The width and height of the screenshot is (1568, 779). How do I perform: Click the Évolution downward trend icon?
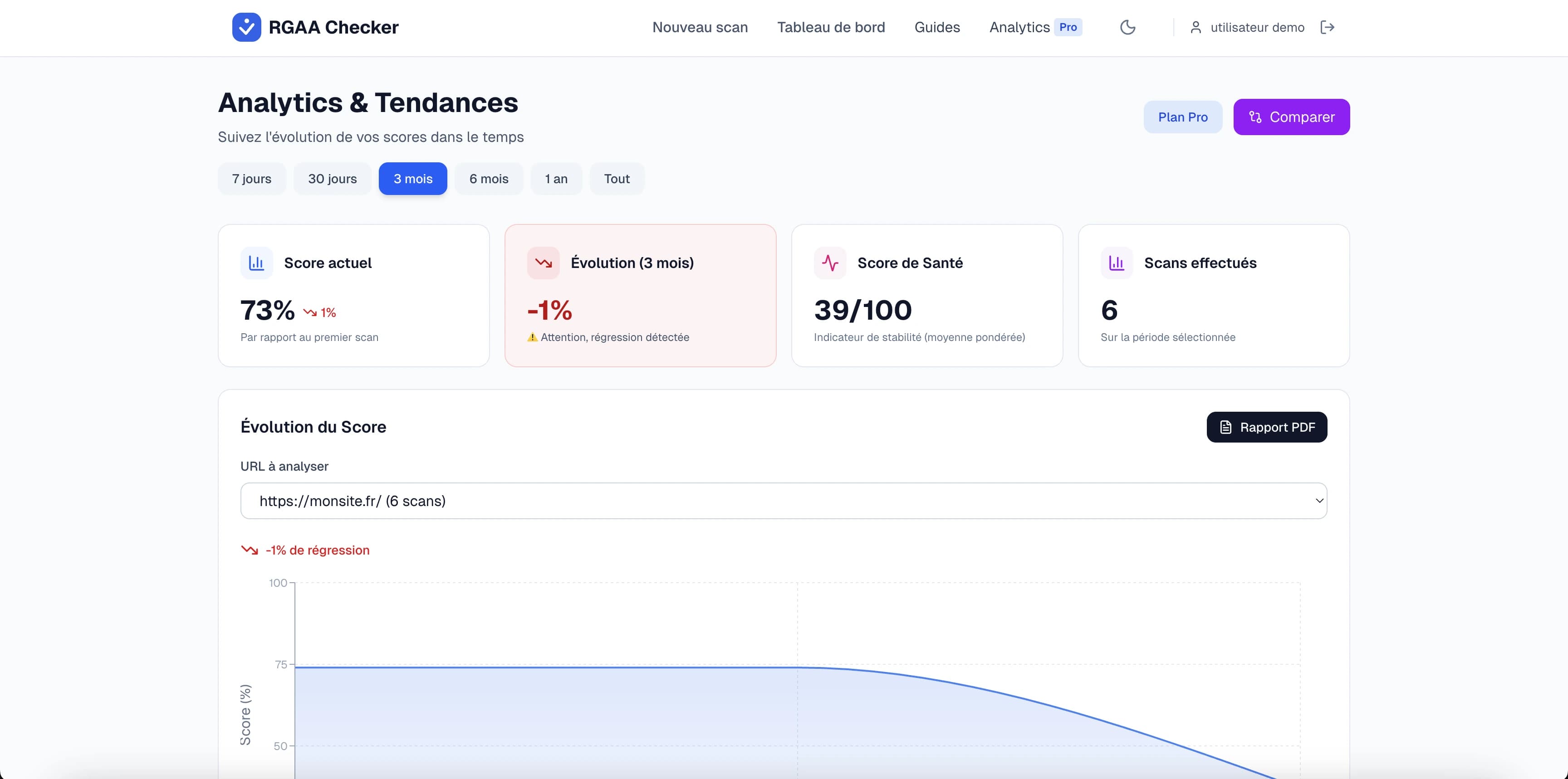coord(543,263)
